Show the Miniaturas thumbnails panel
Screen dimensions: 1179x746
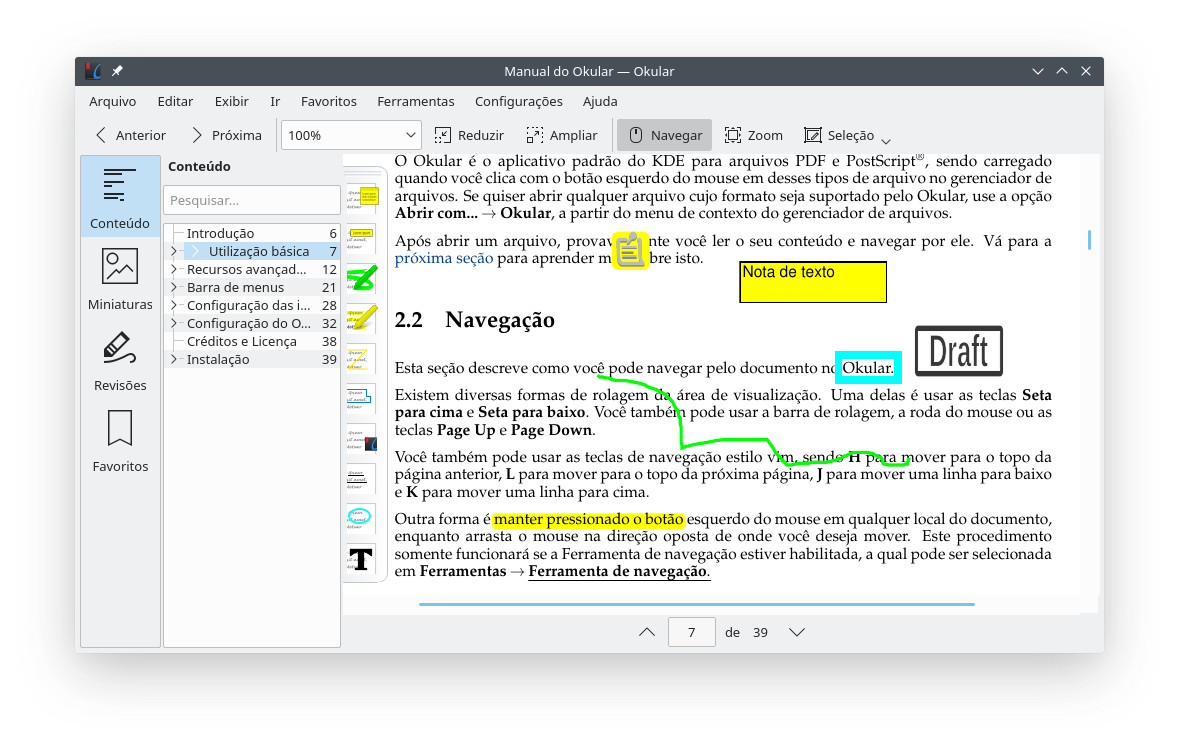120,278
